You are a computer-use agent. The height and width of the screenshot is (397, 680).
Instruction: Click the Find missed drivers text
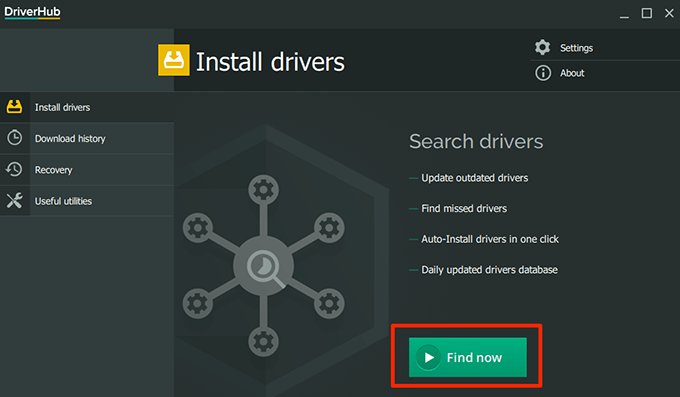464,209
